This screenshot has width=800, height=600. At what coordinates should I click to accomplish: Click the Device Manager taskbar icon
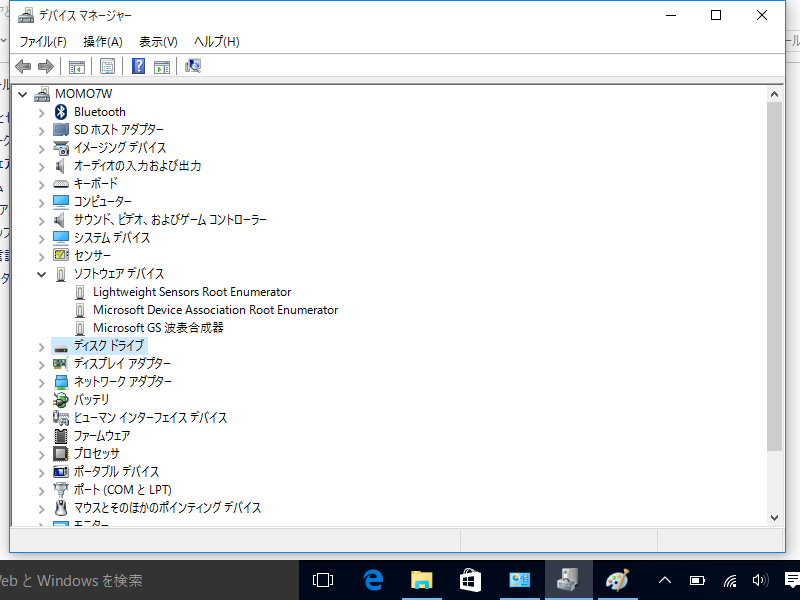click(568, 580)
